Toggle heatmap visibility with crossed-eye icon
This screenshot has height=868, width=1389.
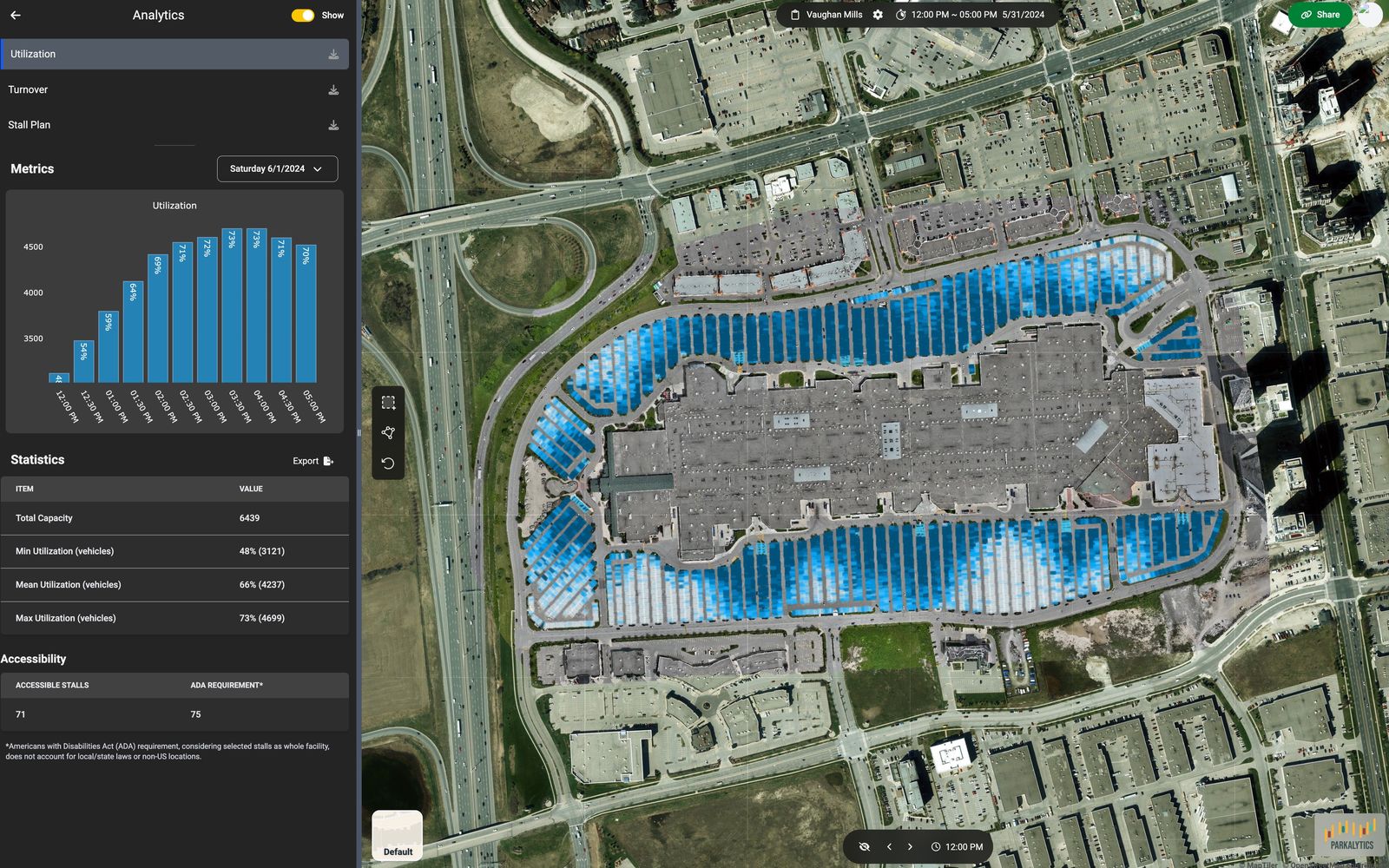point(865,845)
